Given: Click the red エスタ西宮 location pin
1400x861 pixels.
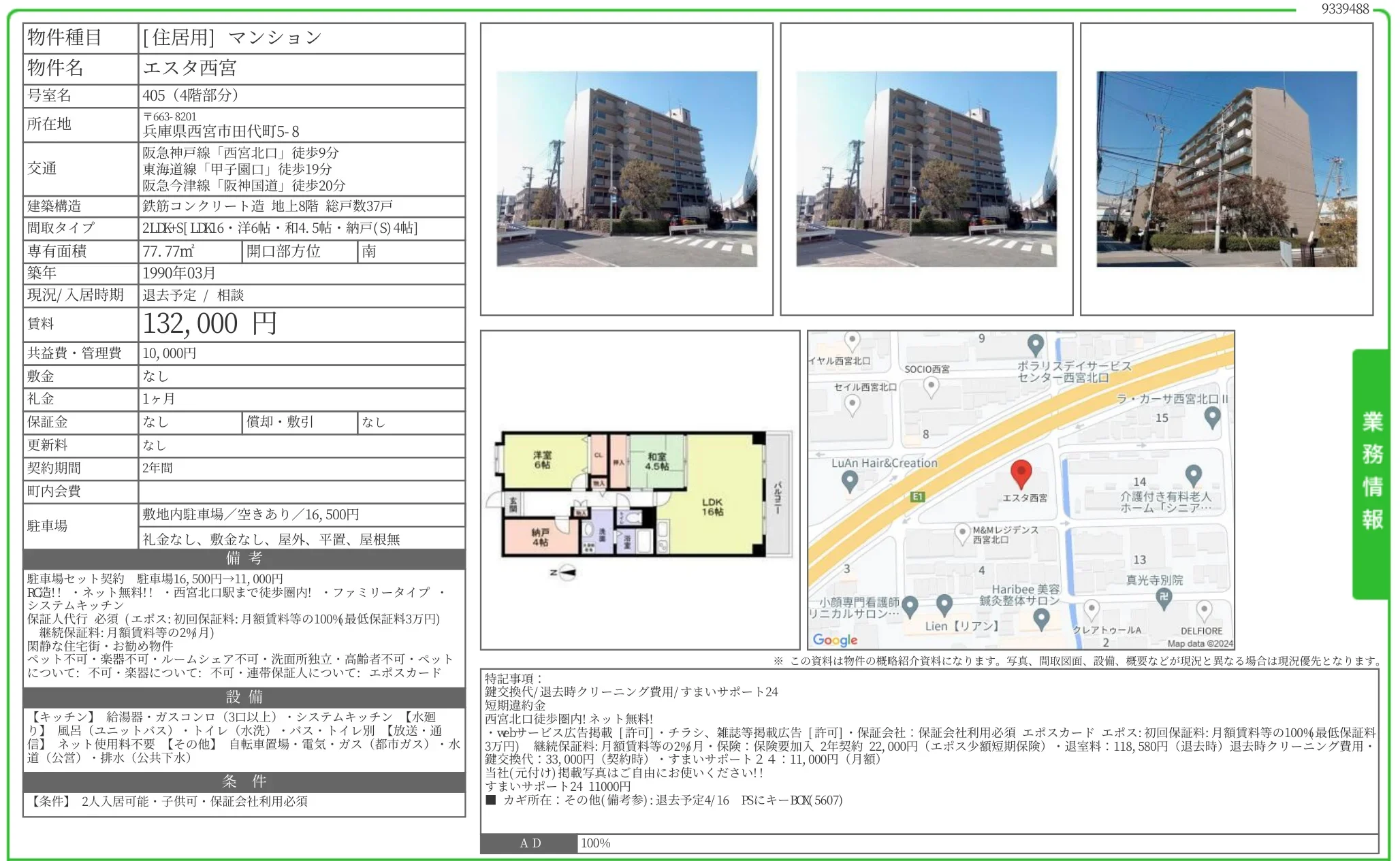Looking at the screenshot, I should pos(1020,473).
